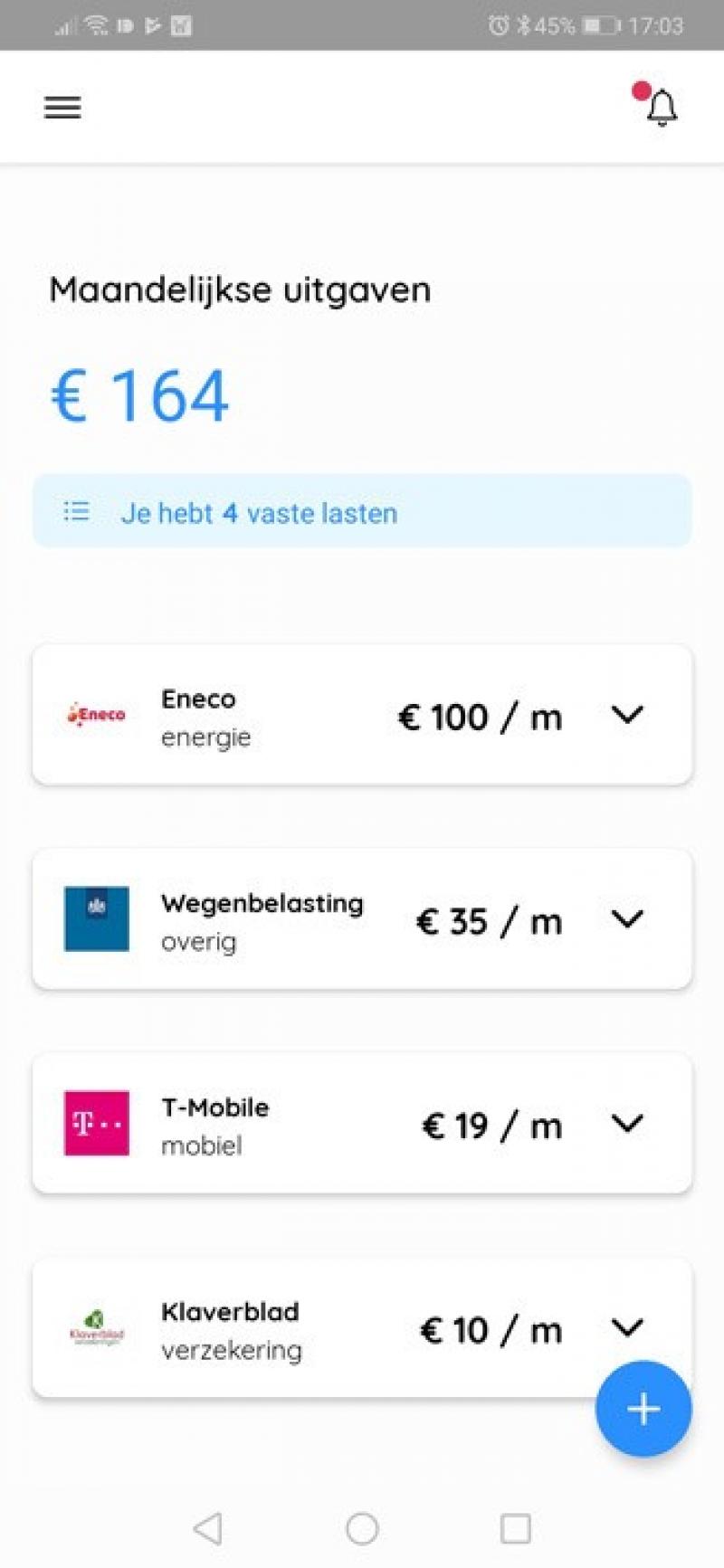Open the notifications bell

[662, 108]
